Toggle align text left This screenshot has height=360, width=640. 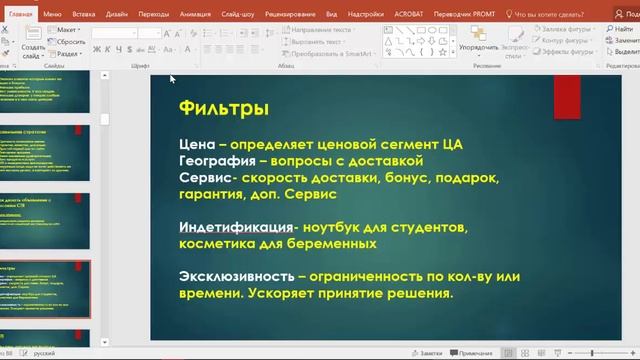click(207, 50)
